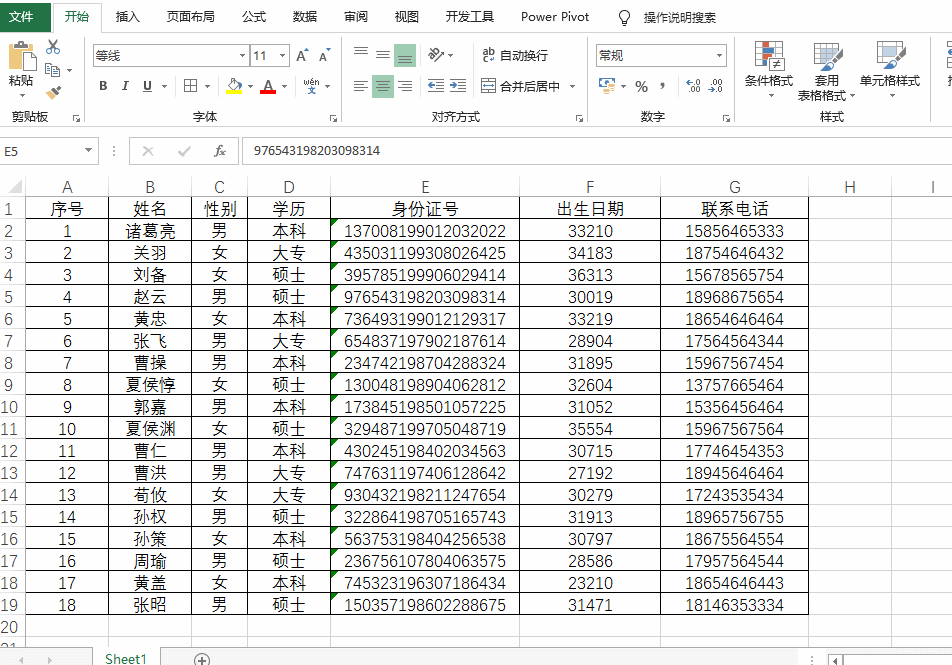Switch to 插入 insert tab
This screenshot has width=952, height=665.
pyautogui.click(x=128, y=17)
